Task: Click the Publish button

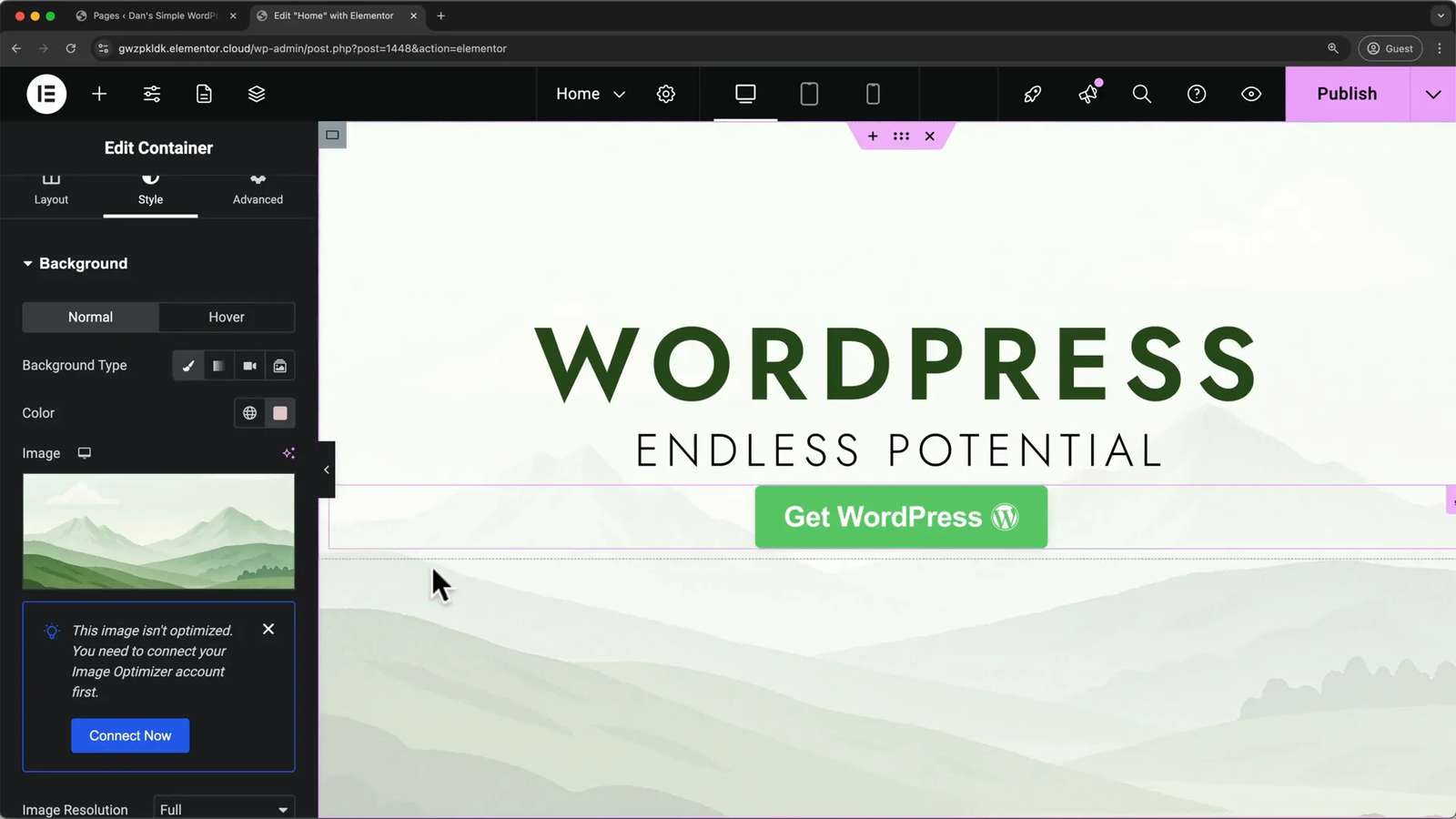Action: 1347,94
